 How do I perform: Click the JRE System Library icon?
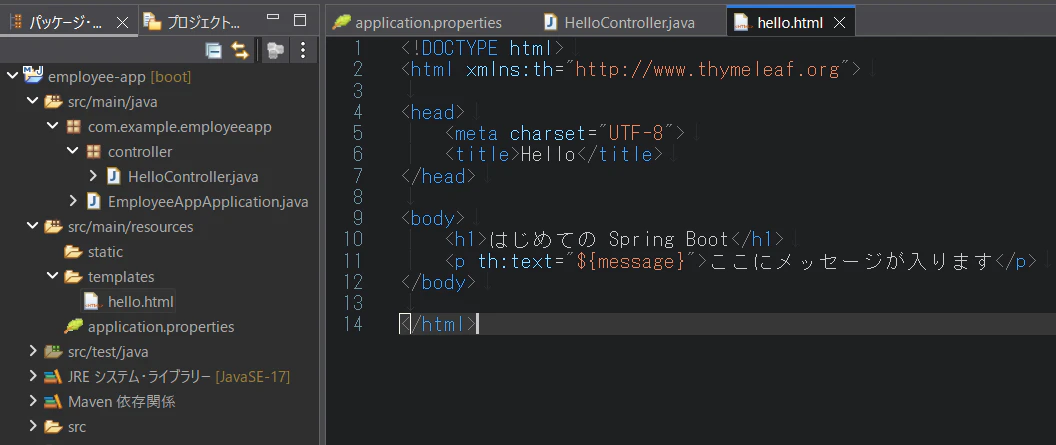(53, 376)
